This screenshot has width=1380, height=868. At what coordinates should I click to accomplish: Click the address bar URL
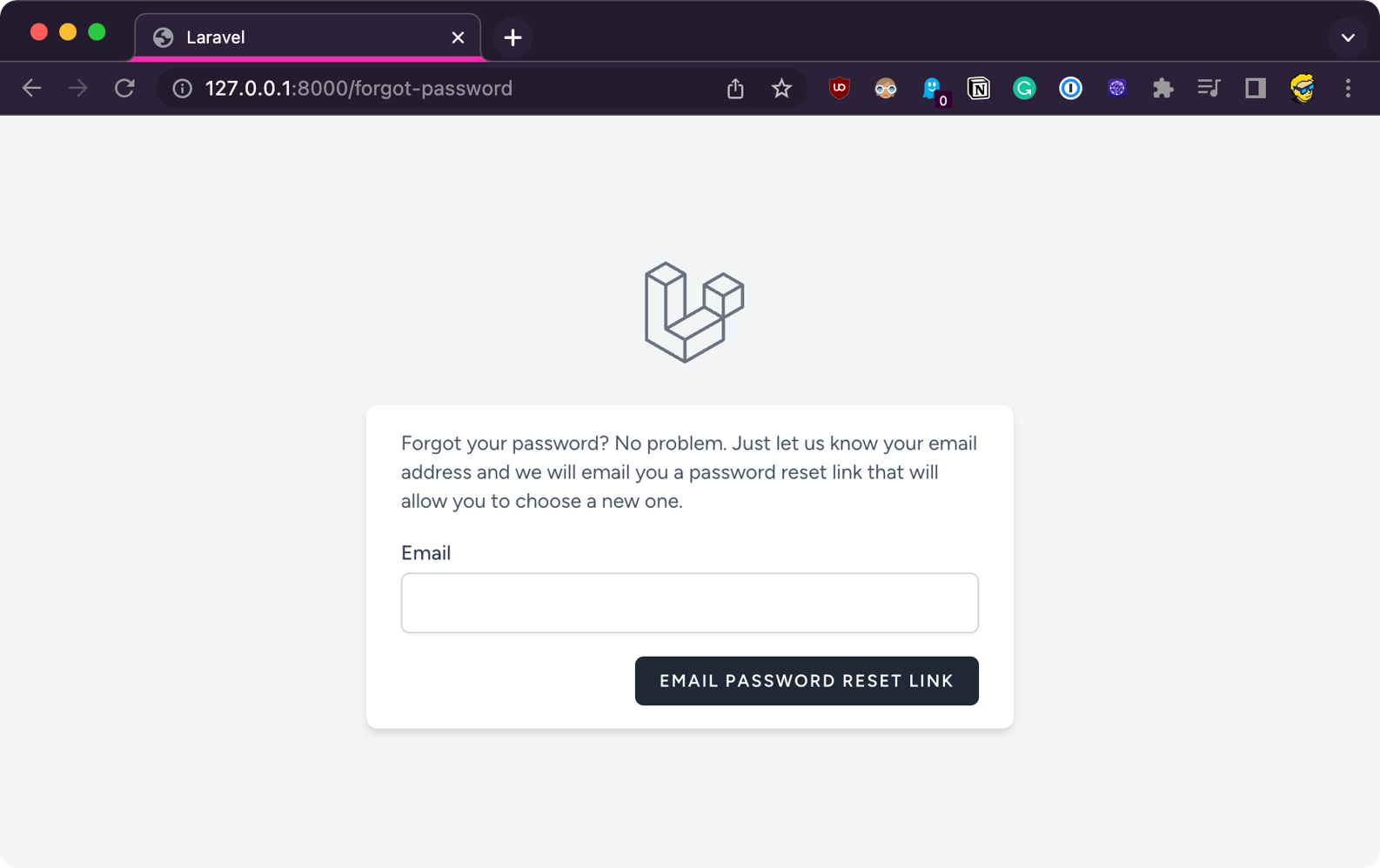click(358, 88)
